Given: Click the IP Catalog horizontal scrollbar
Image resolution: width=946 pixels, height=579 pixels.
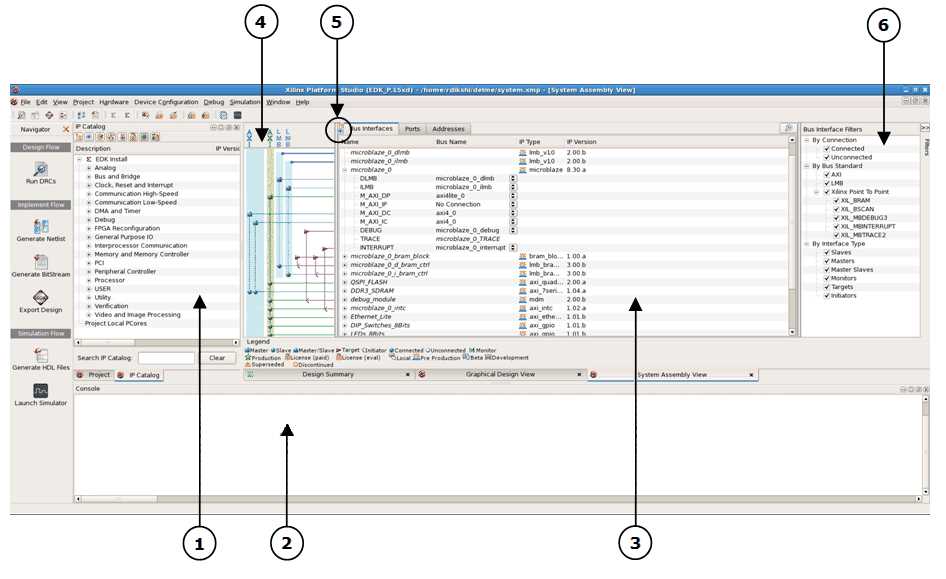Looking at the screenshot, I should (x=156, y=343).
